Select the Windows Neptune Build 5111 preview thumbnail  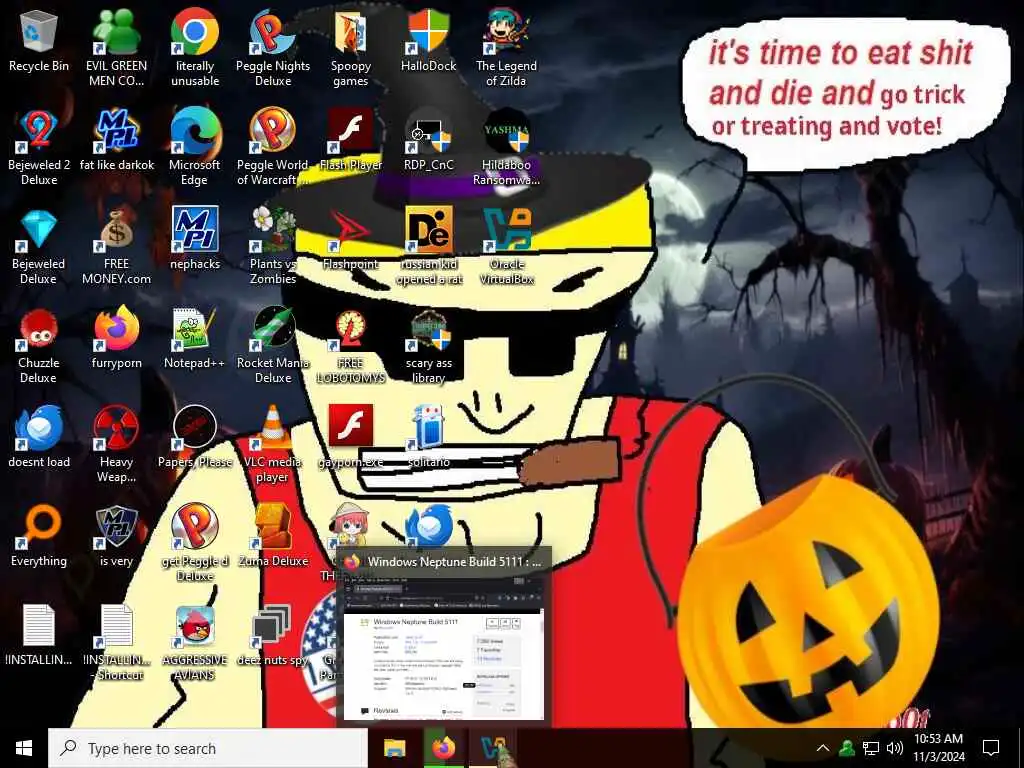443,647
